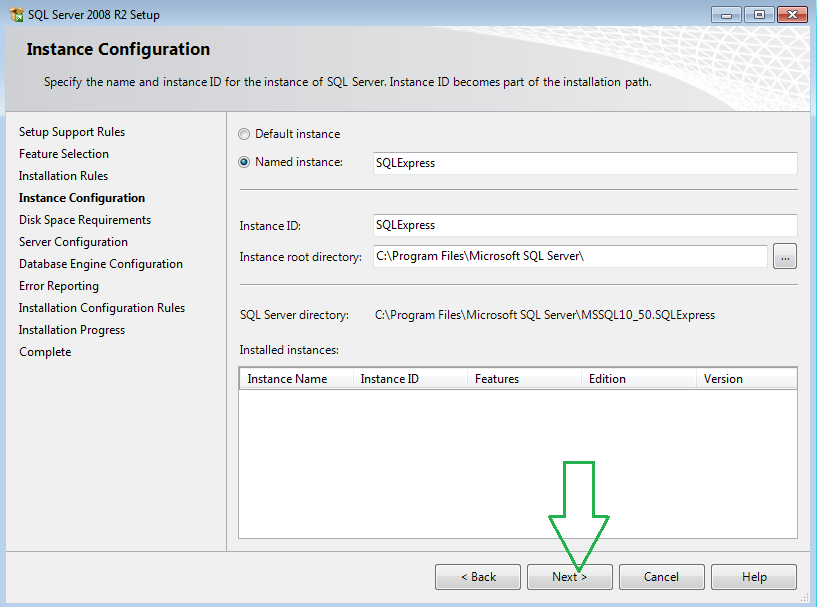Click the SQL Server directory path text
Screen dimensions: 817x607
point(545,315)
